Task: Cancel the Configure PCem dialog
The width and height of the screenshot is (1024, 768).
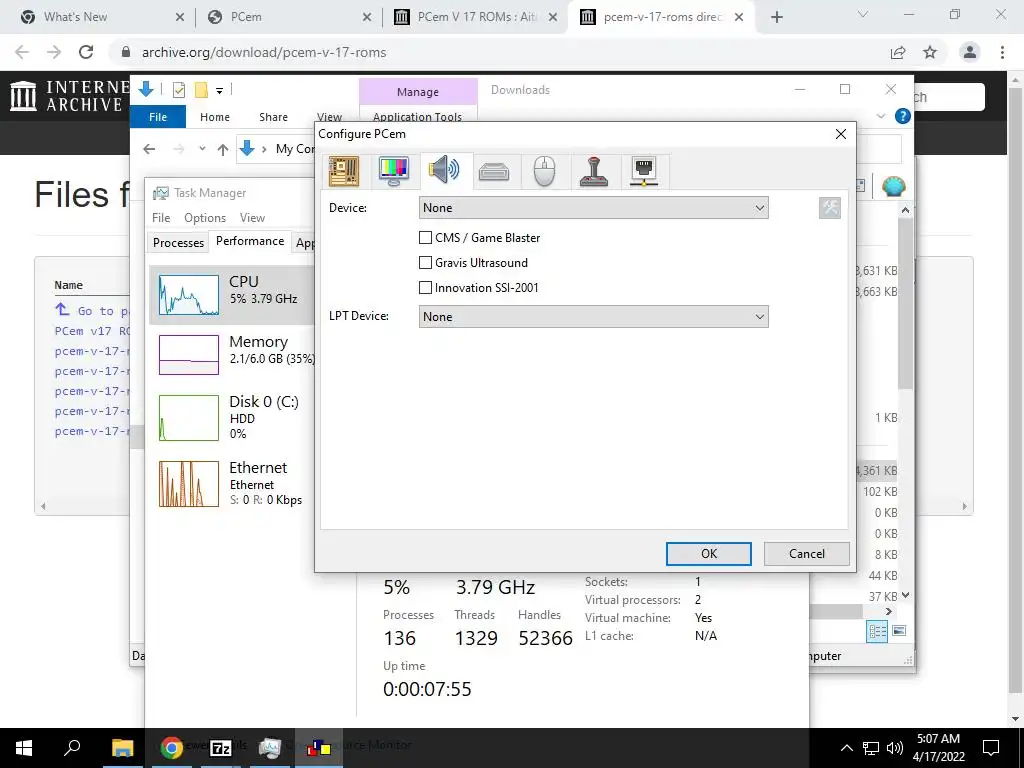Action: point(807,554)
